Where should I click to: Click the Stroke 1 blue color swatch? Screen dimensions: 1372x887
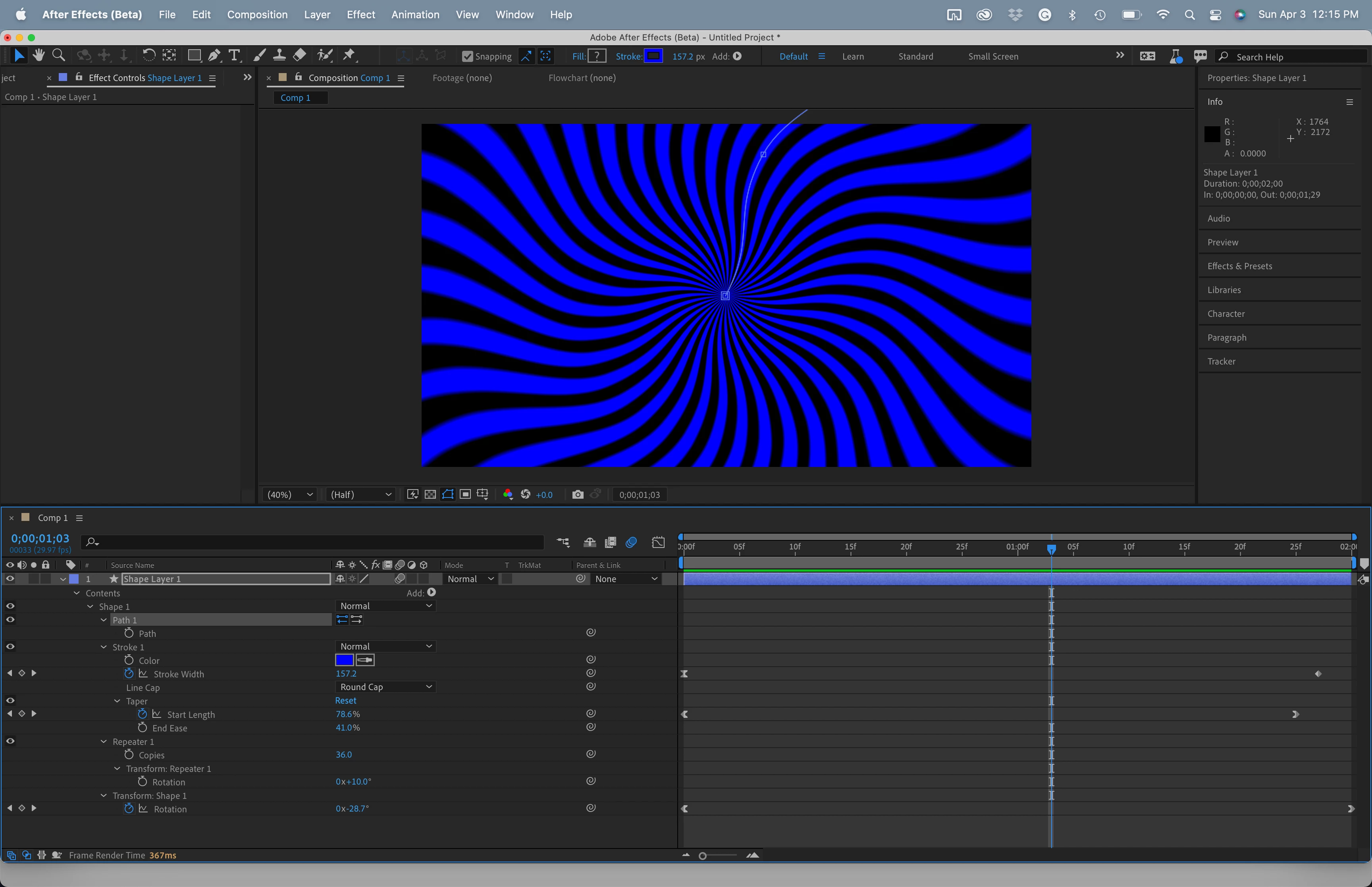click(x=344, y=660)
